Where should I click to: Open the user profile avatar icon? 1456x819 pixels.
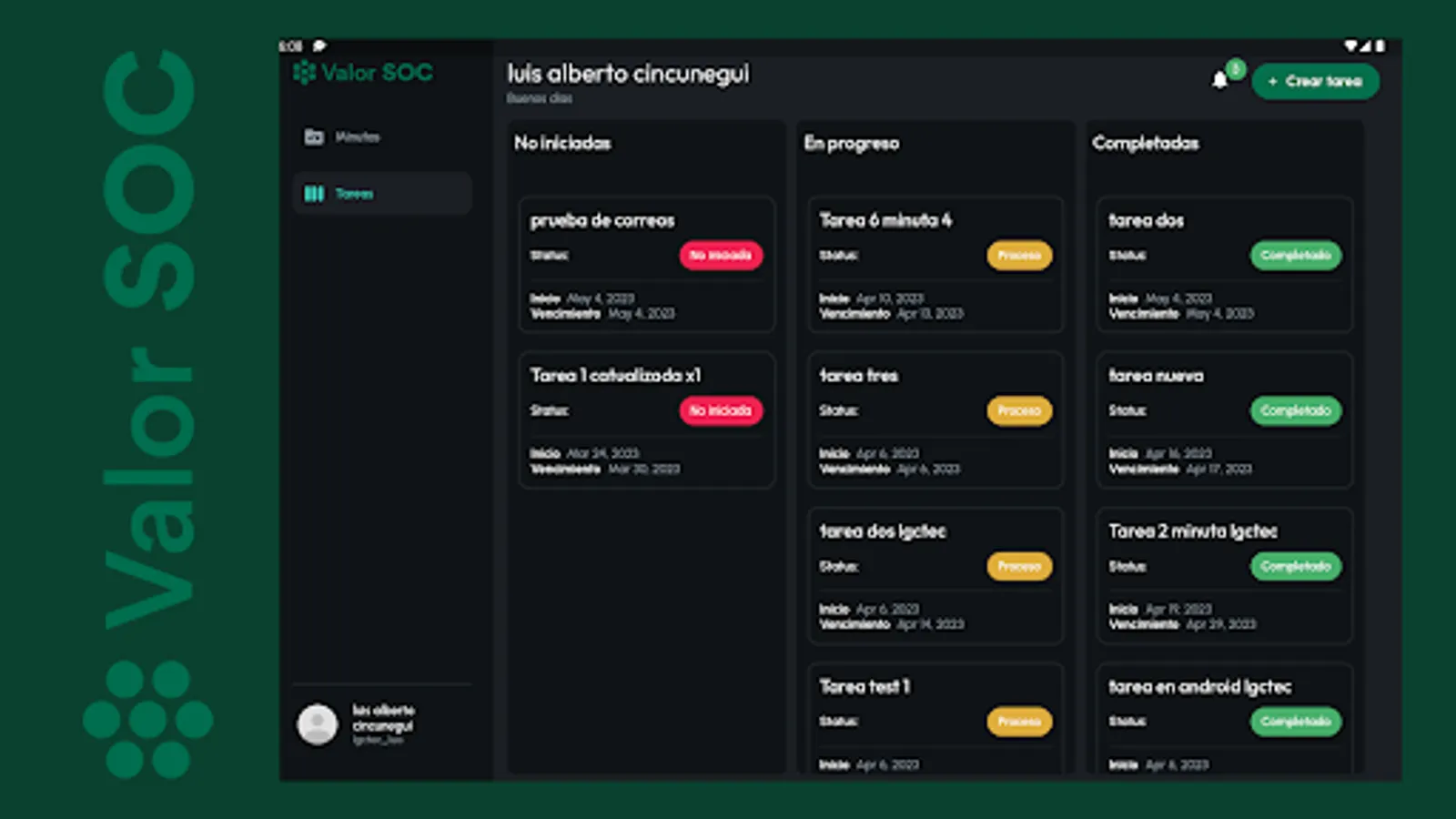(317, 723)
